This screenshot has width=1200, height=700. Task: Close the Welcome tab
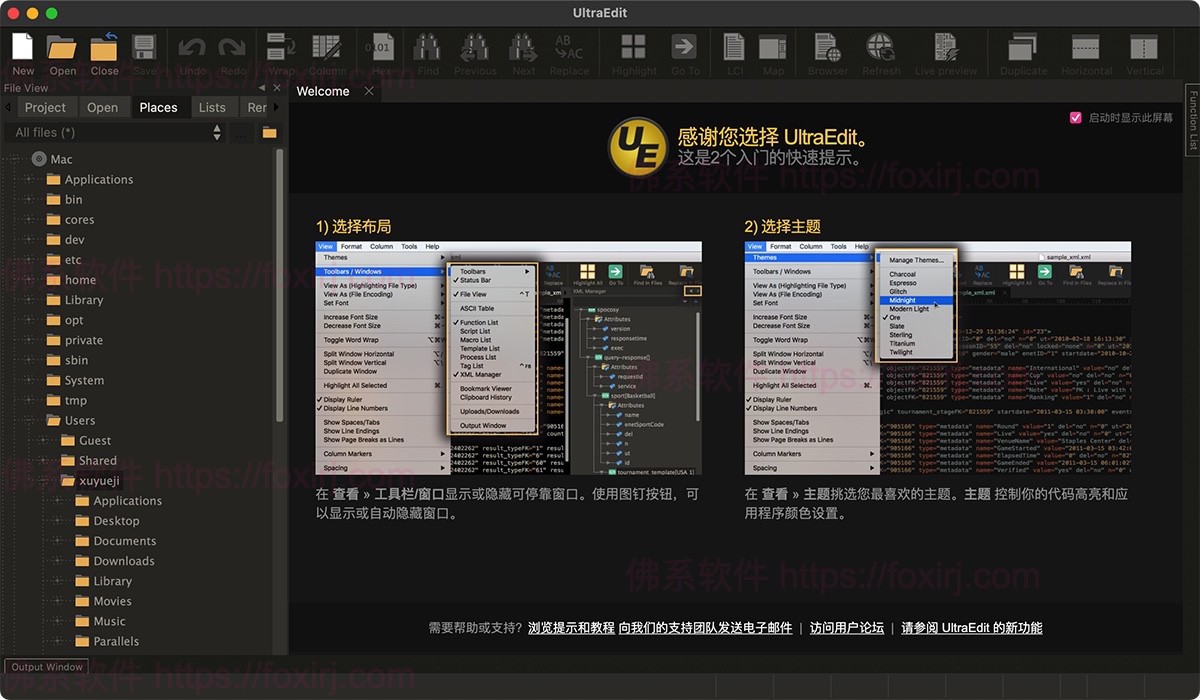[x=369, y=91]
